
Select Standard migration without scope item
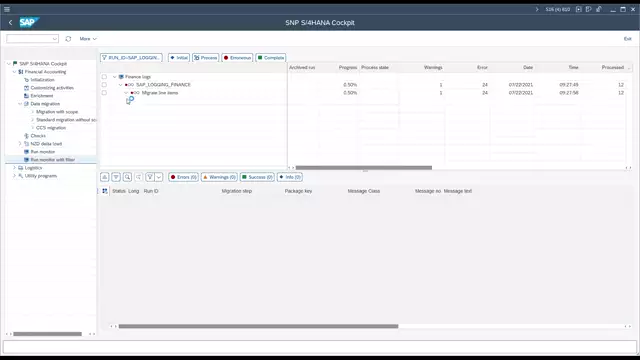pos(66,120)
